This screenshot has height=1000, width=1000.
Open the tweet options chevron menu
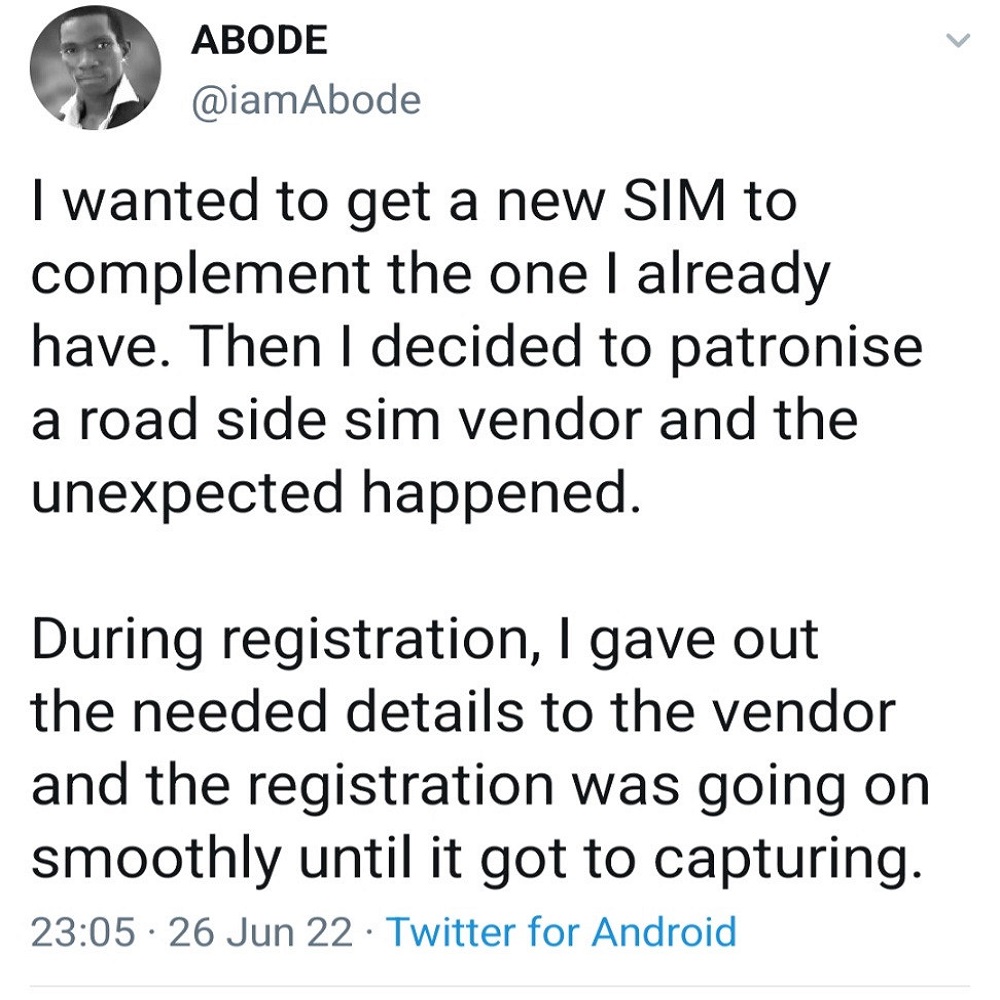pyautogui.click(x=958, y=41)
